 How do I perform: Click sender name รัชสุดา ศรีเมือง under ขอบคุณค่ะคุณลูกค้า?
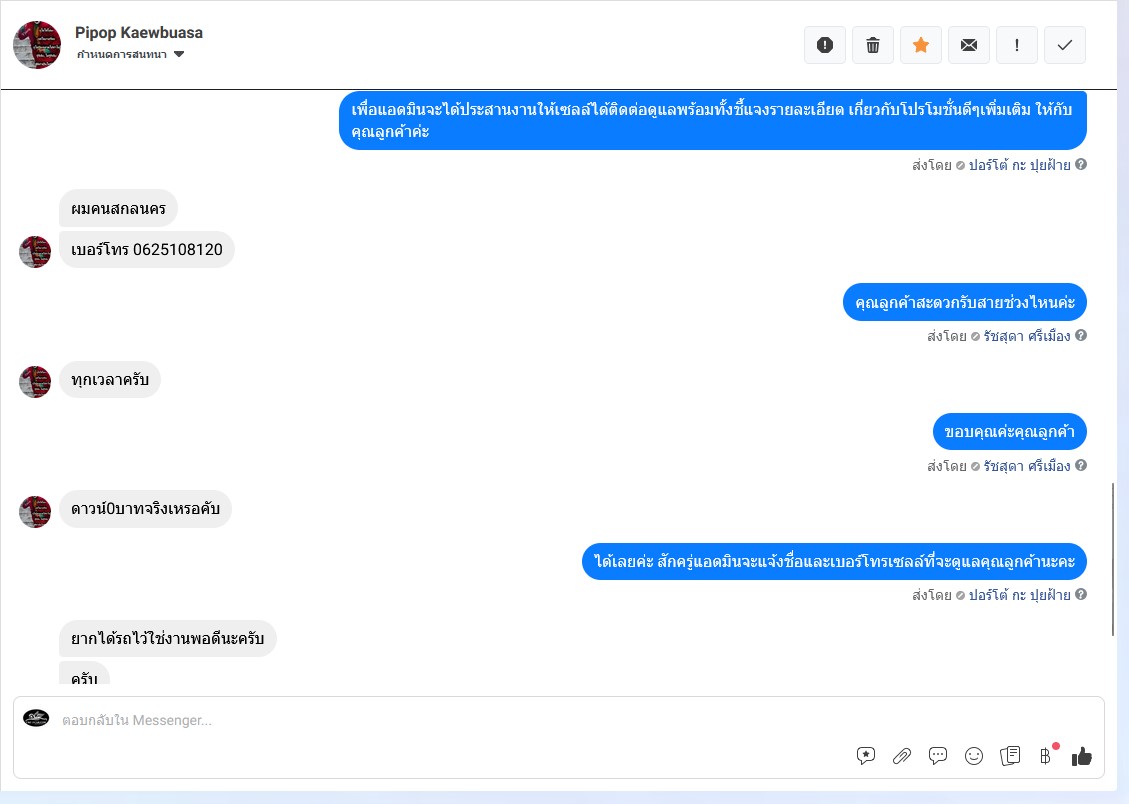(1027, 466)
